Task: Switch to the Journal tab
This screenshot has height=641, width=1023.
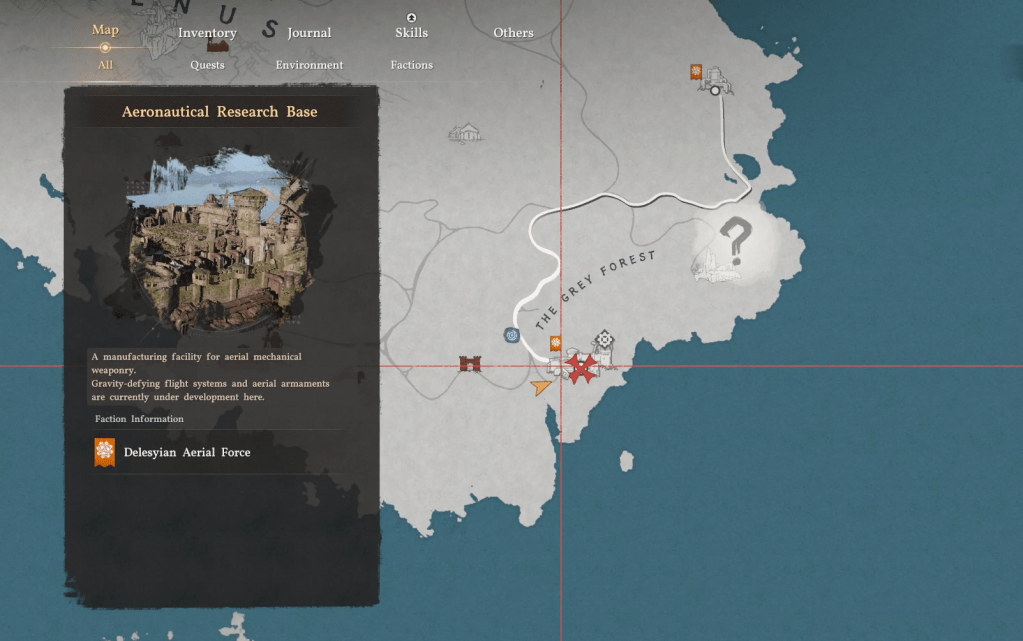Action: (x=309, y=33)
